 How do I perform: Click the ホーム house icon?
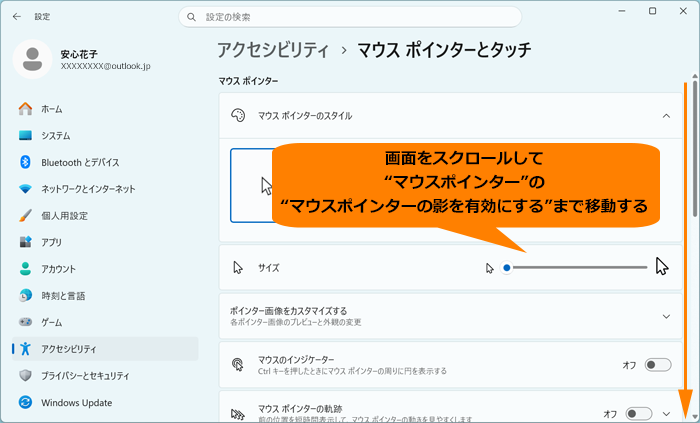[x=25, y=108]
